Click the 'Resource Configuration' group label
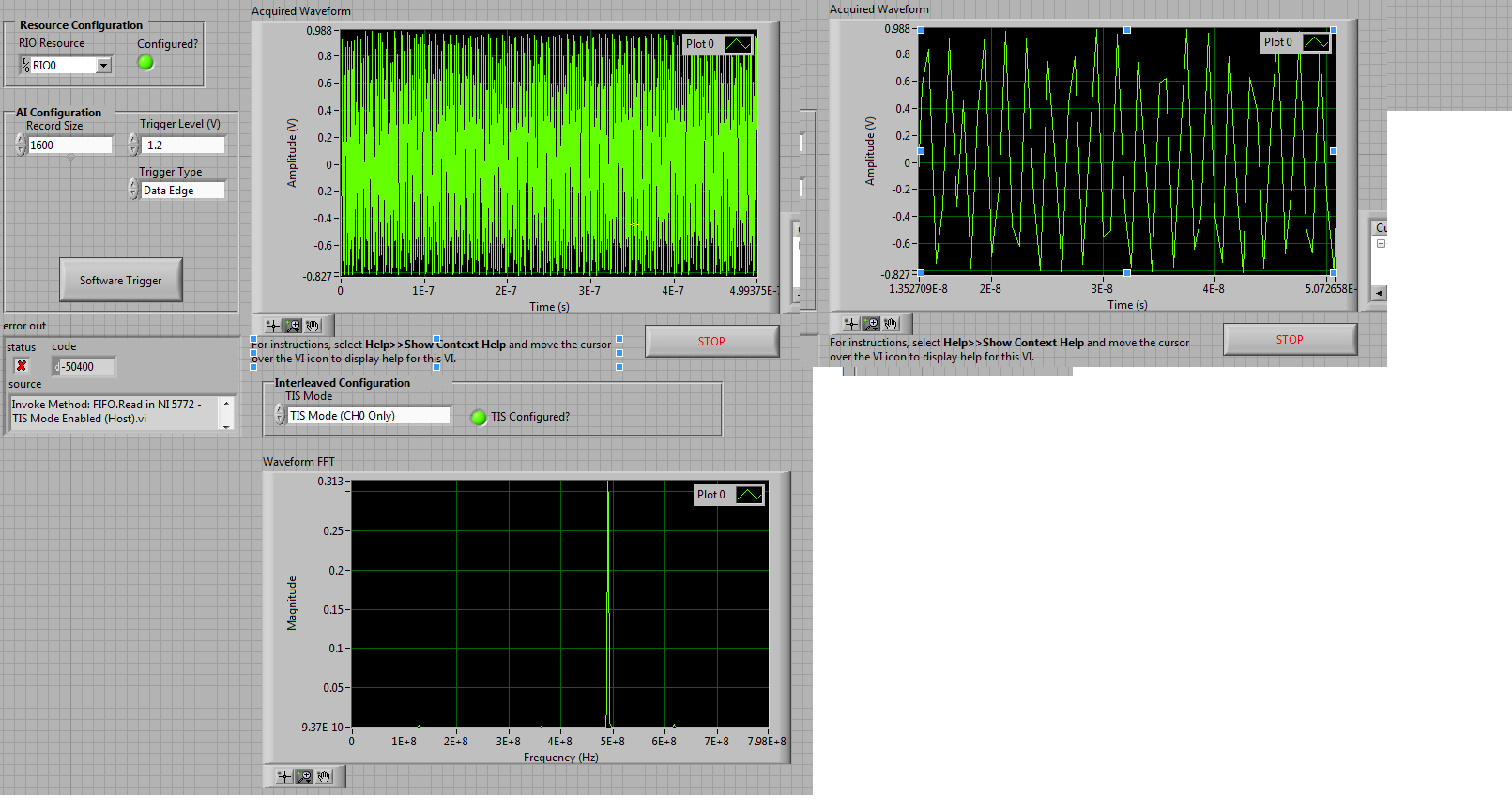 [81, 25]
